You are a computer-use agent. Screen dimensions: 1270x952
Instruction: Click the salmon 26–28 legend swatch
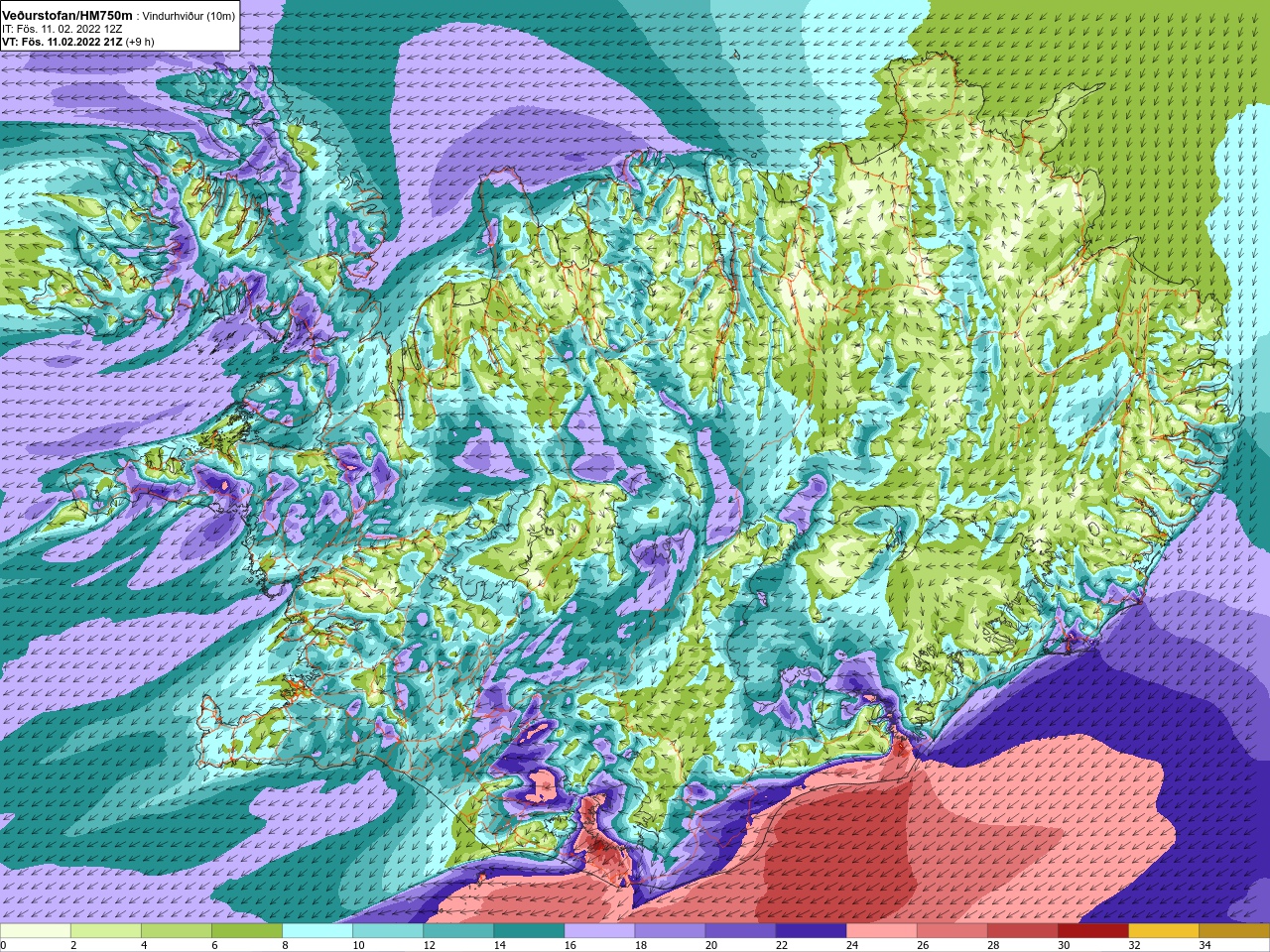pyautogui.click(x=952, y=931)
